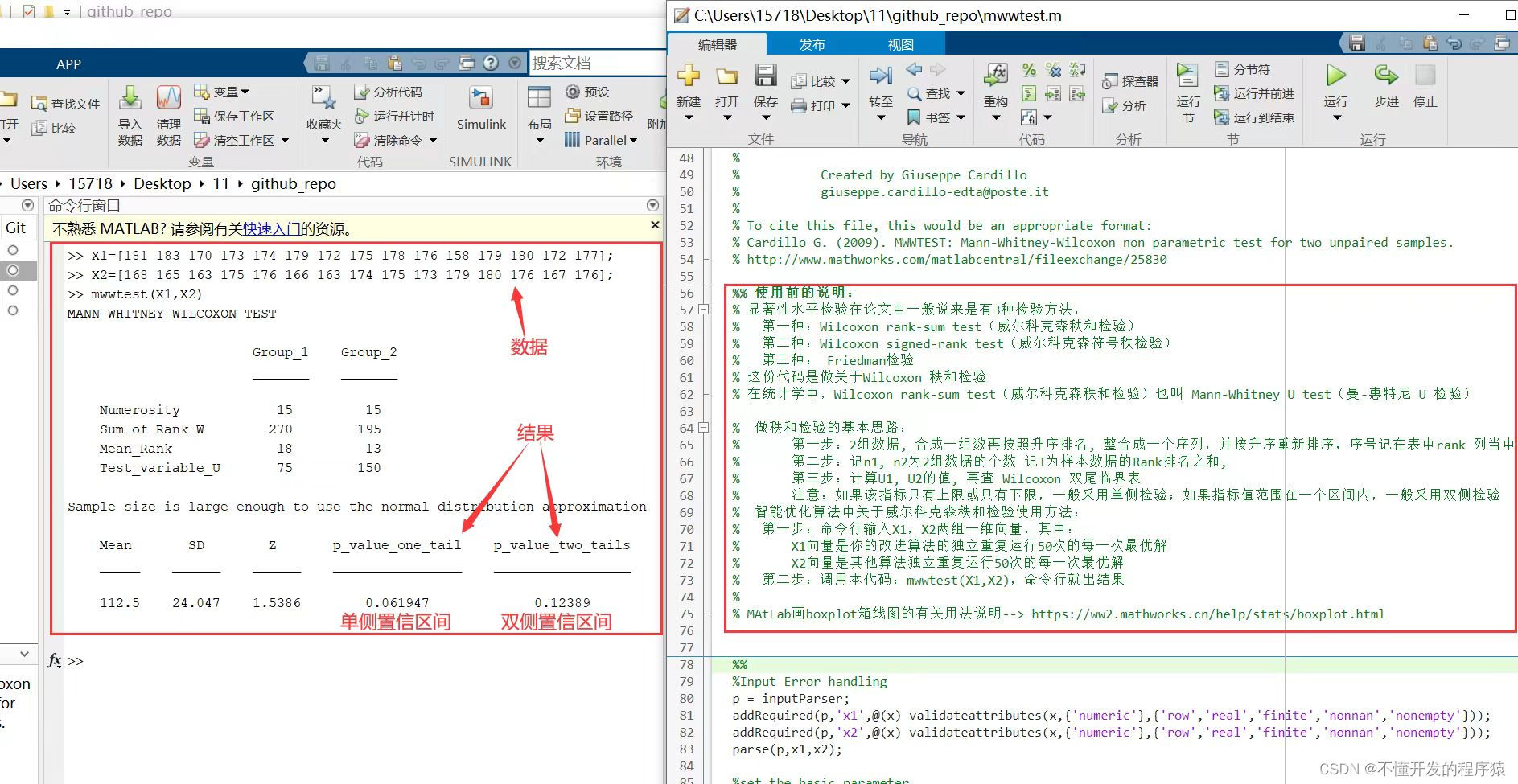The width and height of the screenshot is (1518, 784).
Task: Click Import Data icon in MATLAB main window
Action: tap(130, 99)
